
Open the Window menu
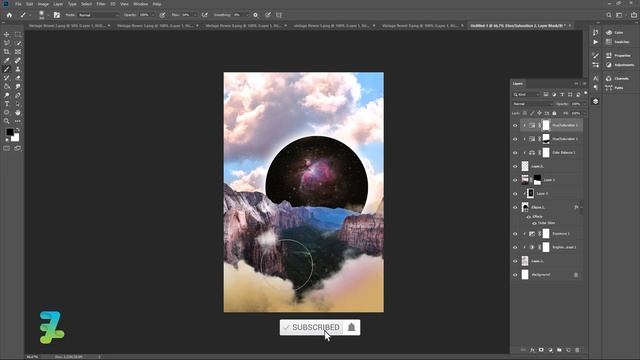pyautogui.click(x=141, y=4)
